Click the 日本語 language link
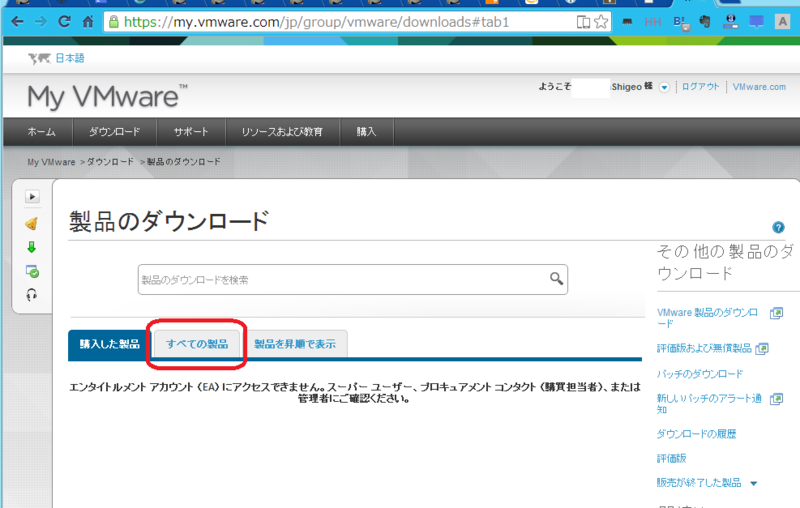 coord(70,58)
